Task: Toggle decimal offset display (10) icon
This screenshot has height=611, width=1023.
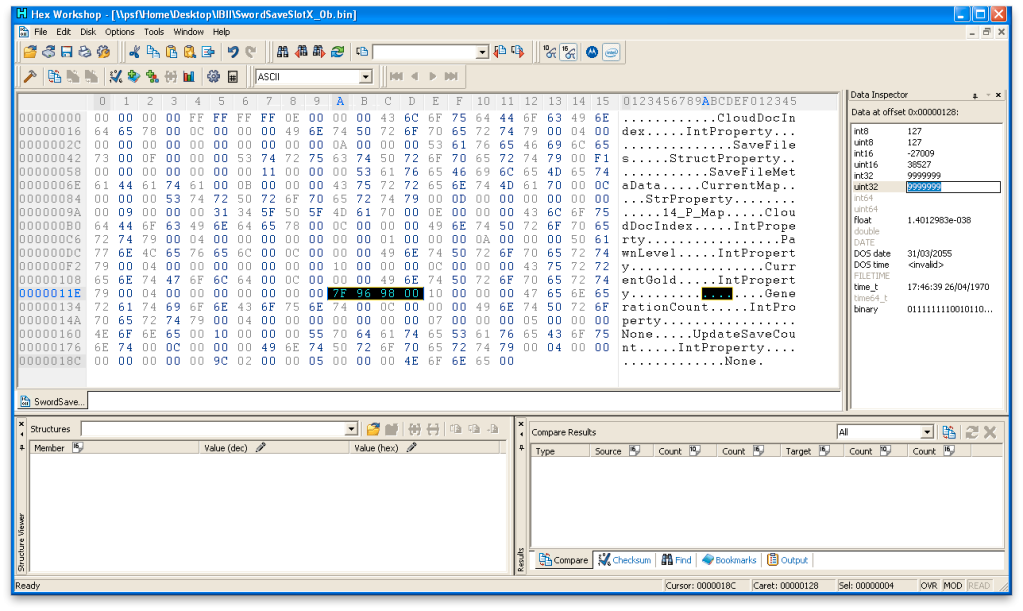Action: tap(550, 52)
